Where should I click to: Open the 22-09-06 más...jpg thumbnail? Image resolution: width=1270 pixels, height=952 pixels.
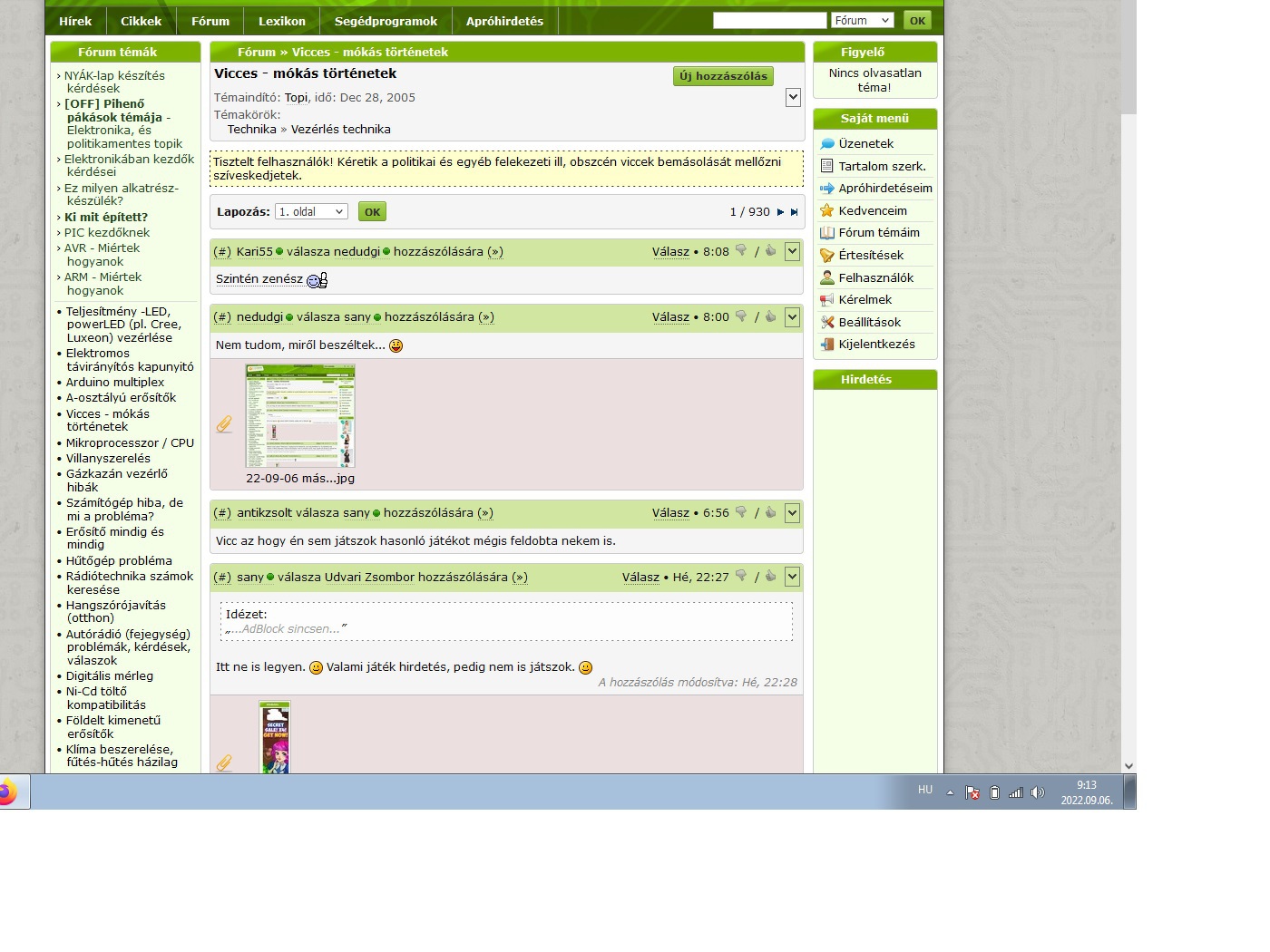300,416
